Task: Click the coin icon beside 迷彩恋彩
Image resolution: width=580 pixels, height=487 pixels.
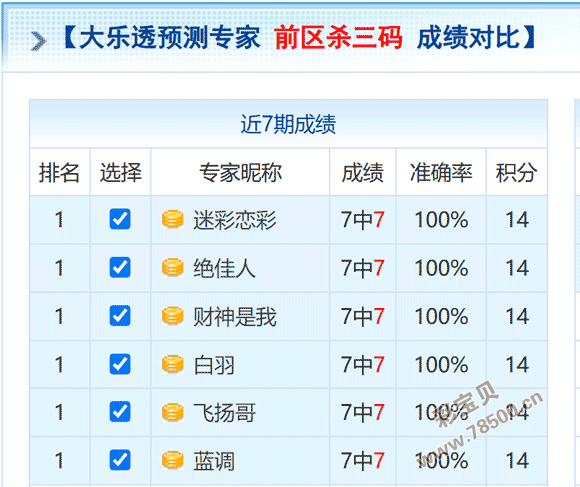Action: [172, 219]
